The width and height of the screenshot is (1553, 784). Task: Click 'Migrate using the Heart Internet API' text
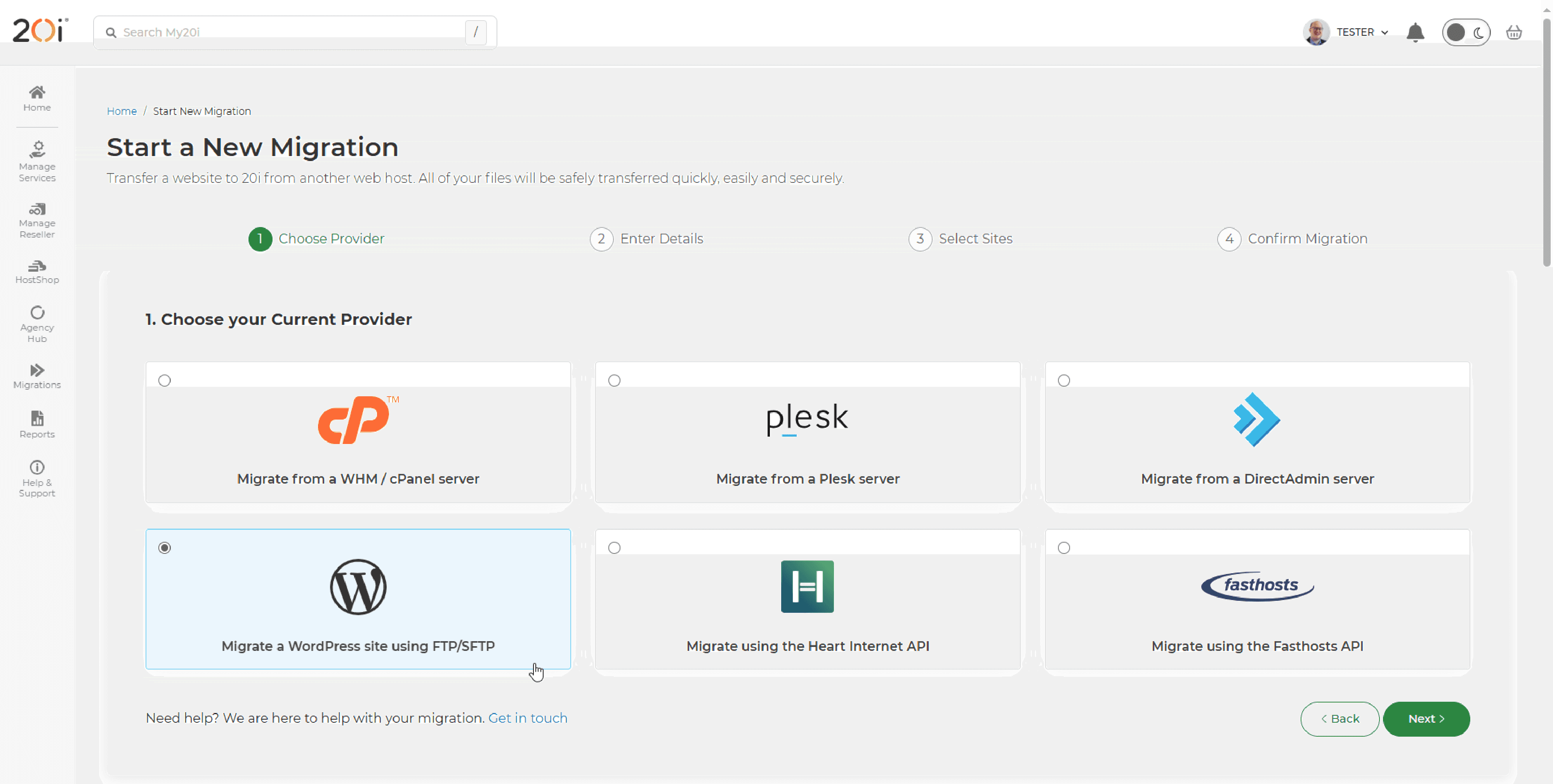point(808,646)
